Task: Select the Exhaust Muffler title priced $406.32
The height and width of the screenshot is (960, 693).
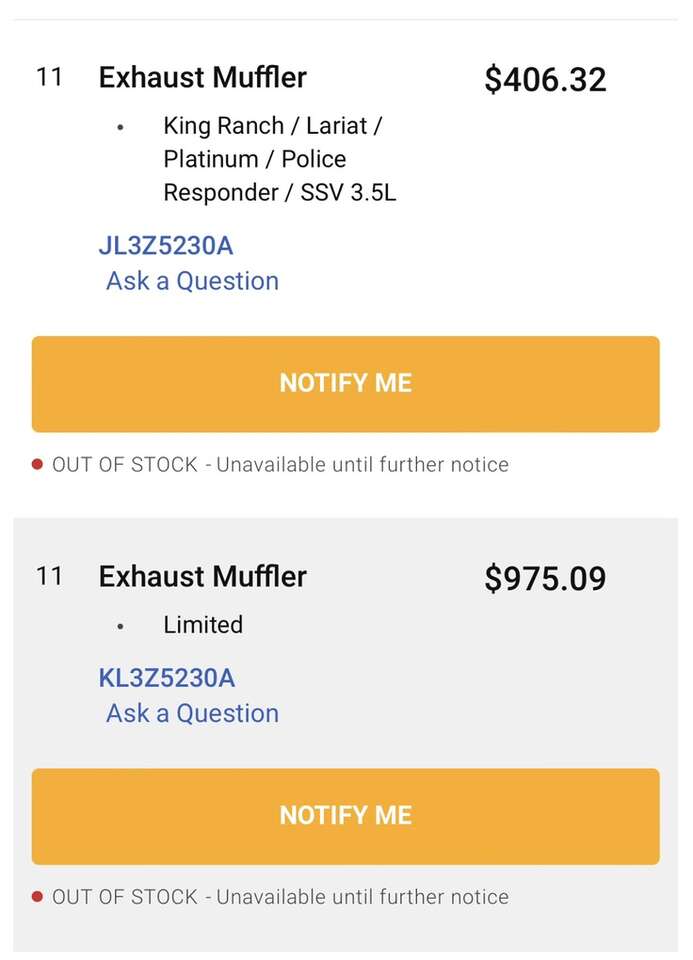Action: [x=202, y=77]
